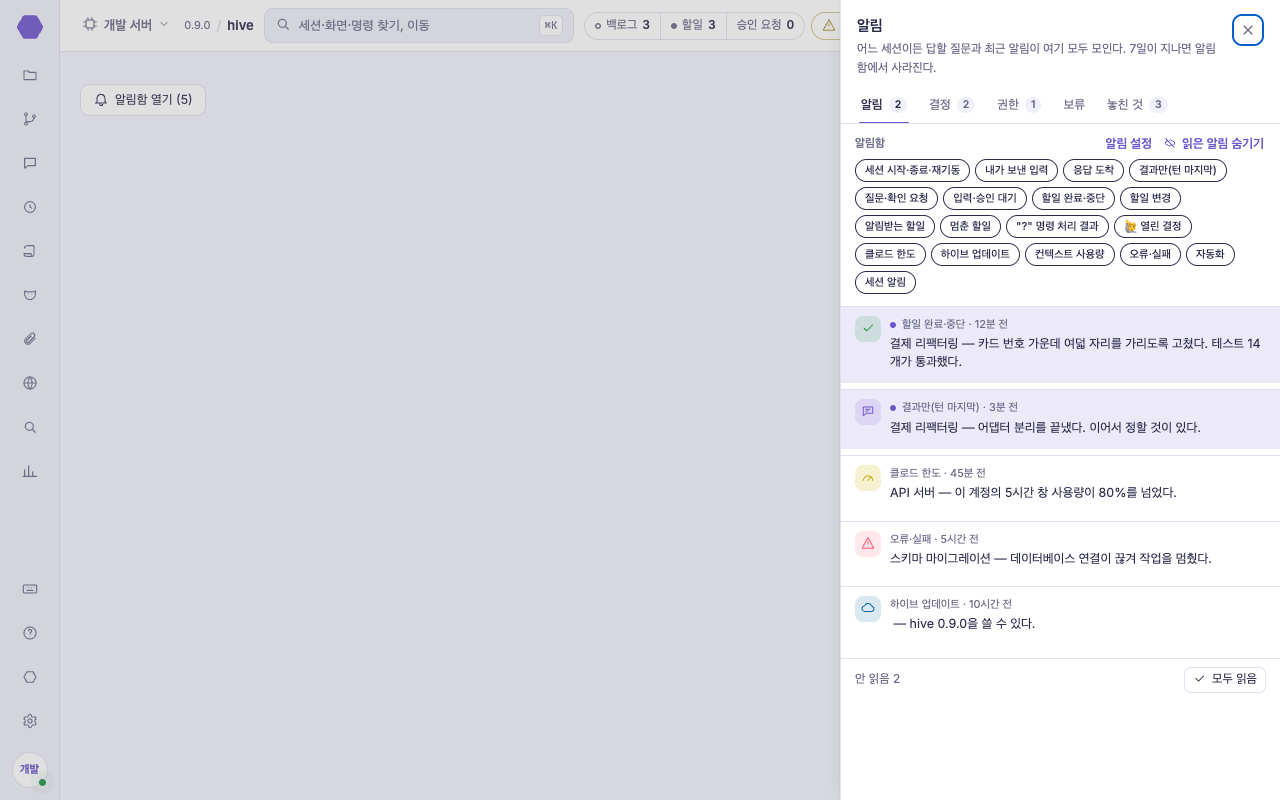Open the folder icon in the sidebar
This screenshot has height=800, width=1280.
pyautogui.click(x=30, y=75)
